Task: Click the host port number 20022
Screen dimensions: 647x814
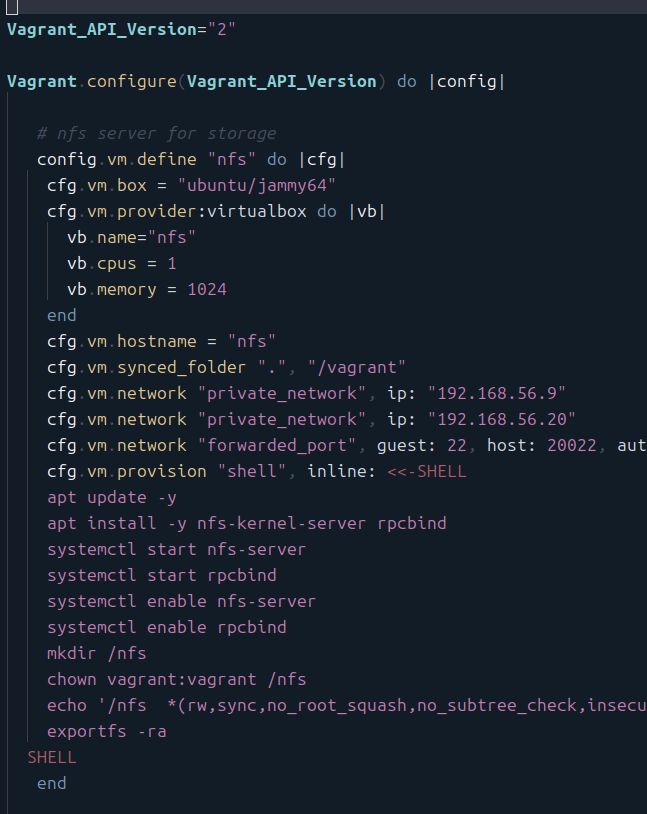Action: coord(572,445)
